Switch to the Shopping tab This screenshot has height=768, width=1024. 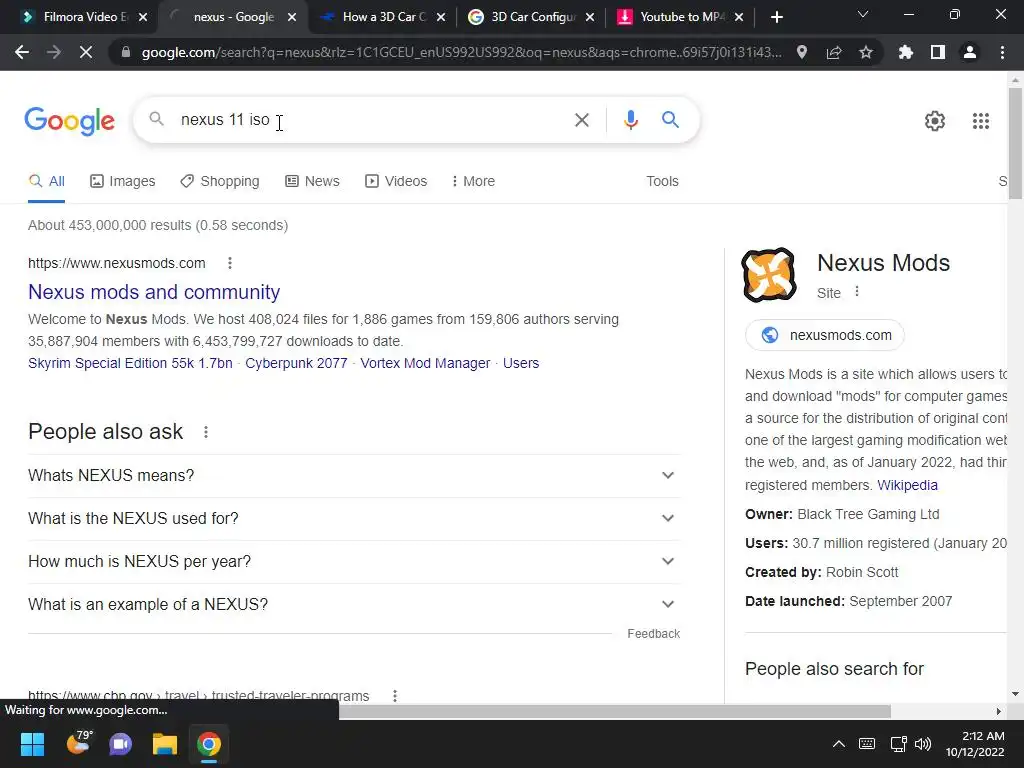tap(220, 181)
